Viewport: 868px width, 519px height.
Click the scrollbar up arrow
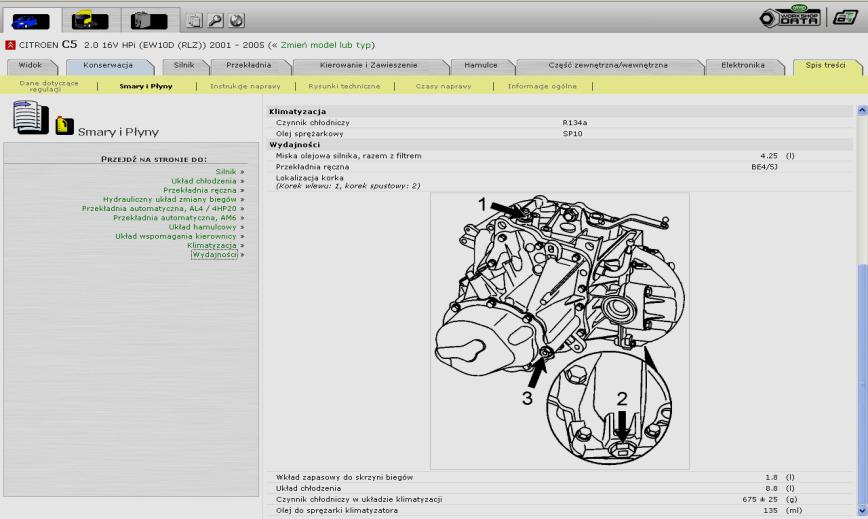pos(862,111)
